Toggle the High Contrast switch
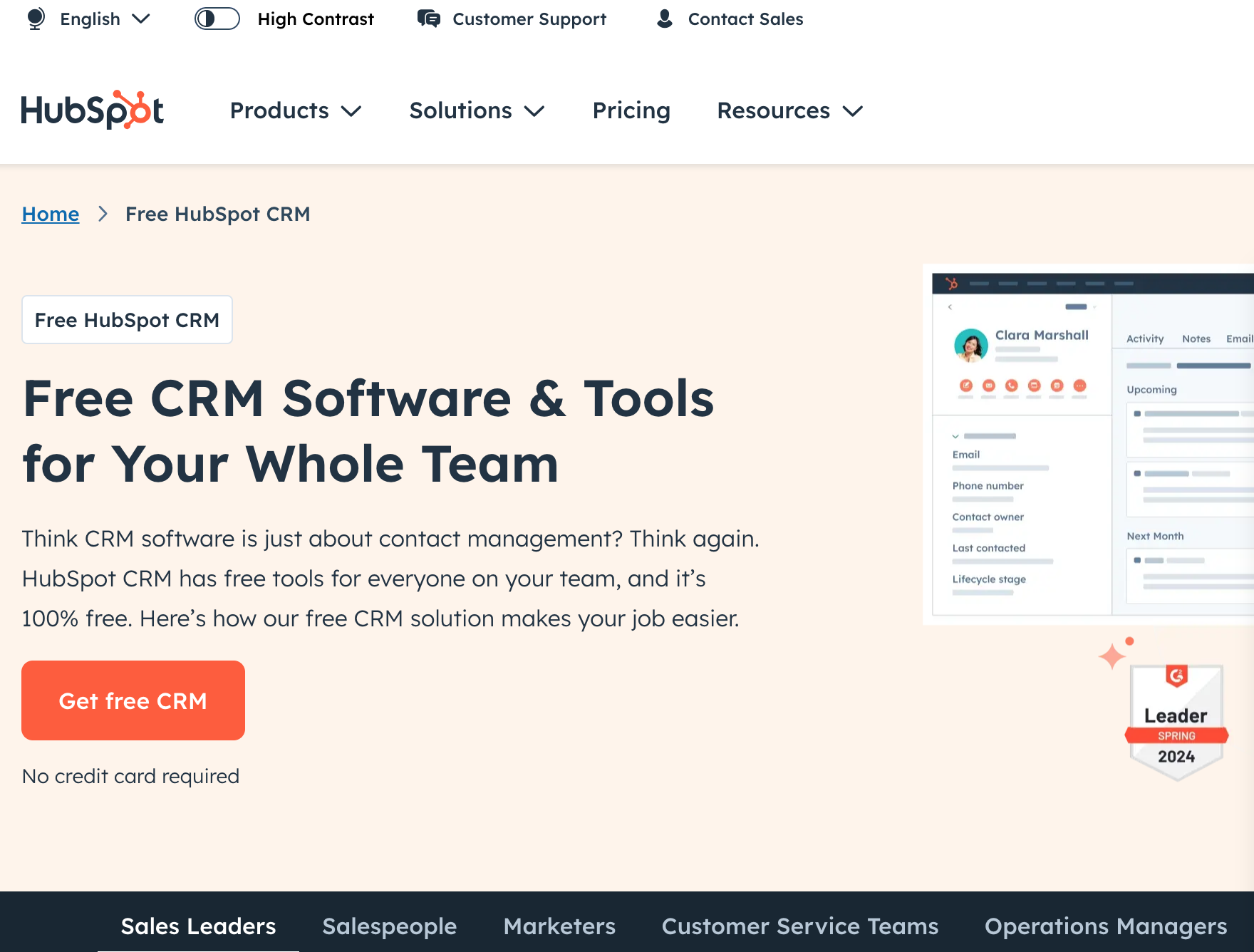 [217, 19]
